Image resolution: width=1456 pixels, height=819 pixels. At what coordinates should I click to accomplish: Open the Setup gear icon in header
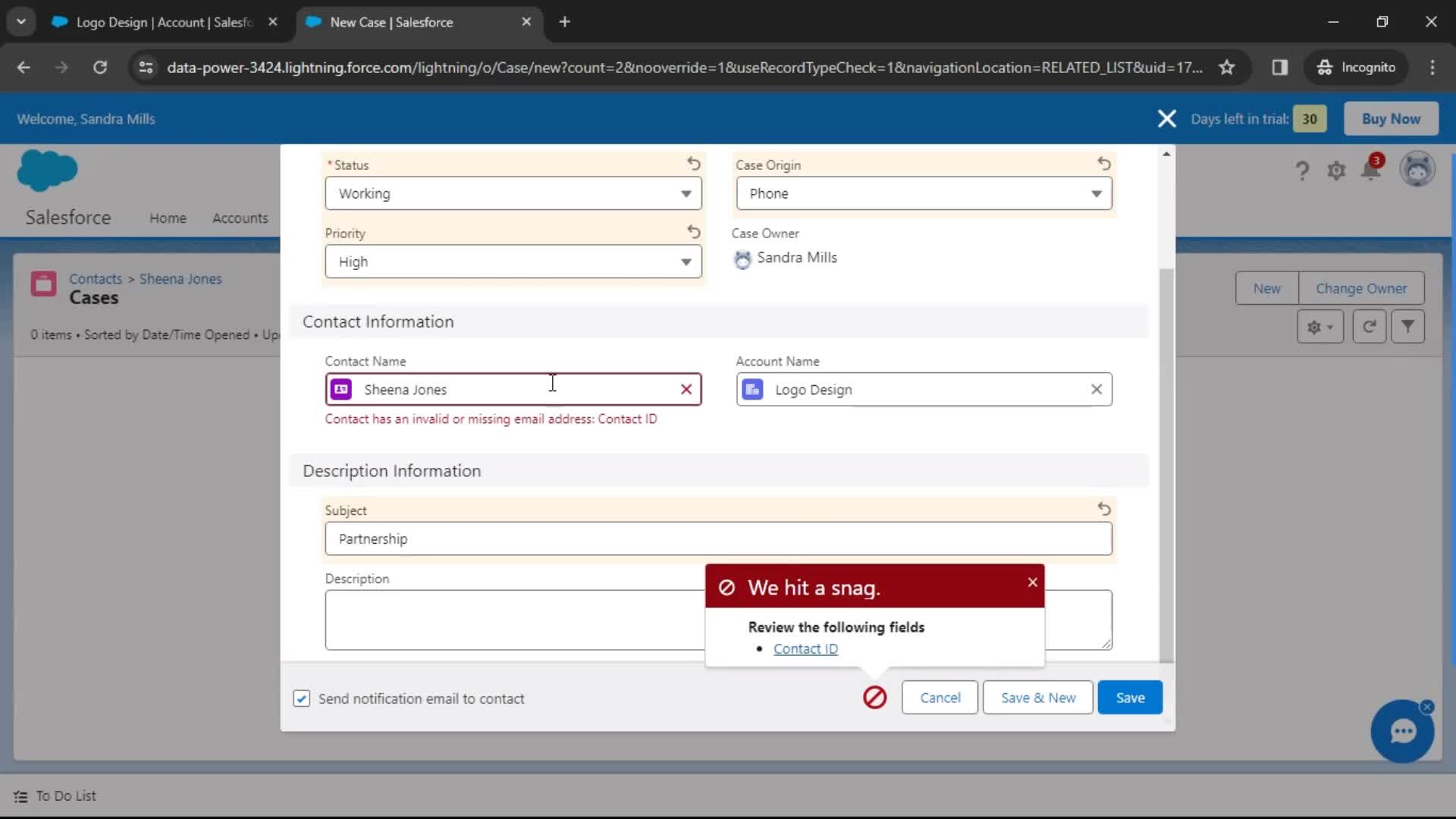(x=1336, y=171)
